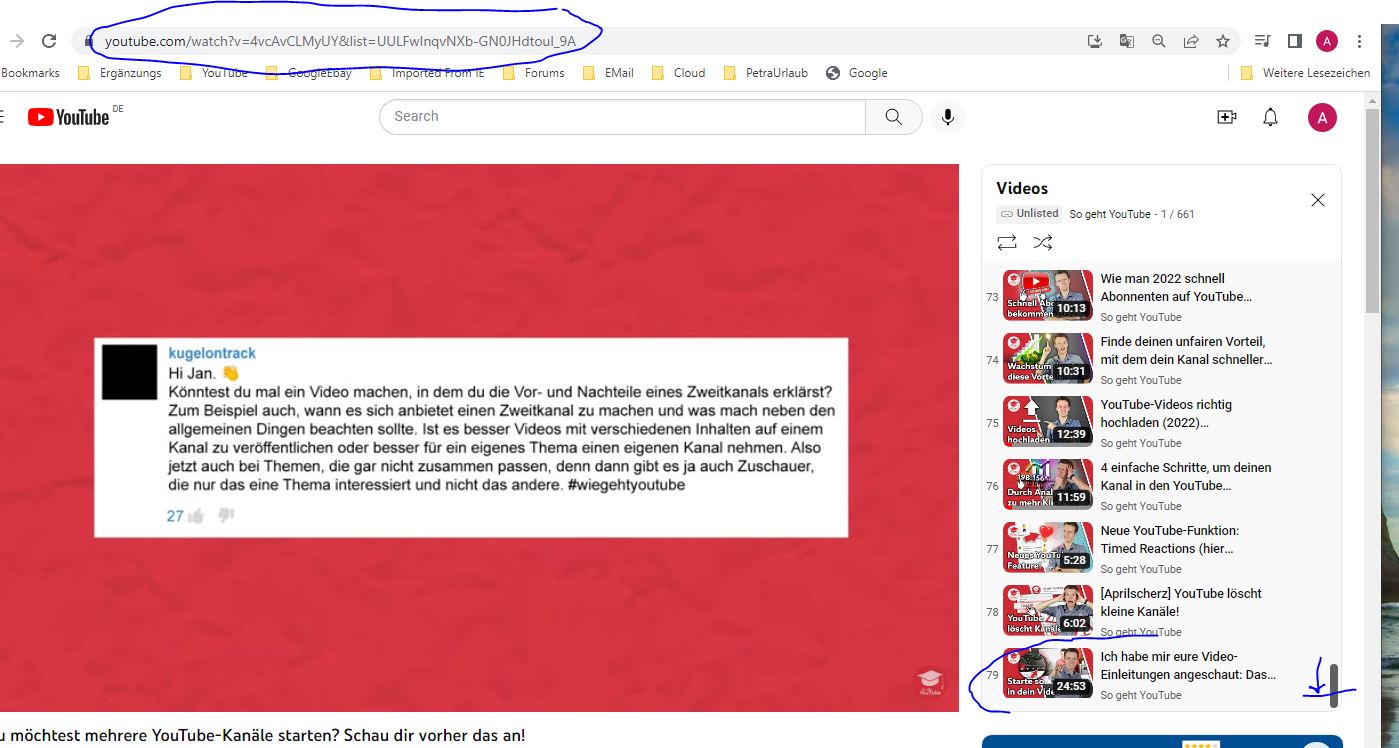Viewport: 1399px width, 748px height.
Task: Toggle shuffle playlist
Action: 1042,242
